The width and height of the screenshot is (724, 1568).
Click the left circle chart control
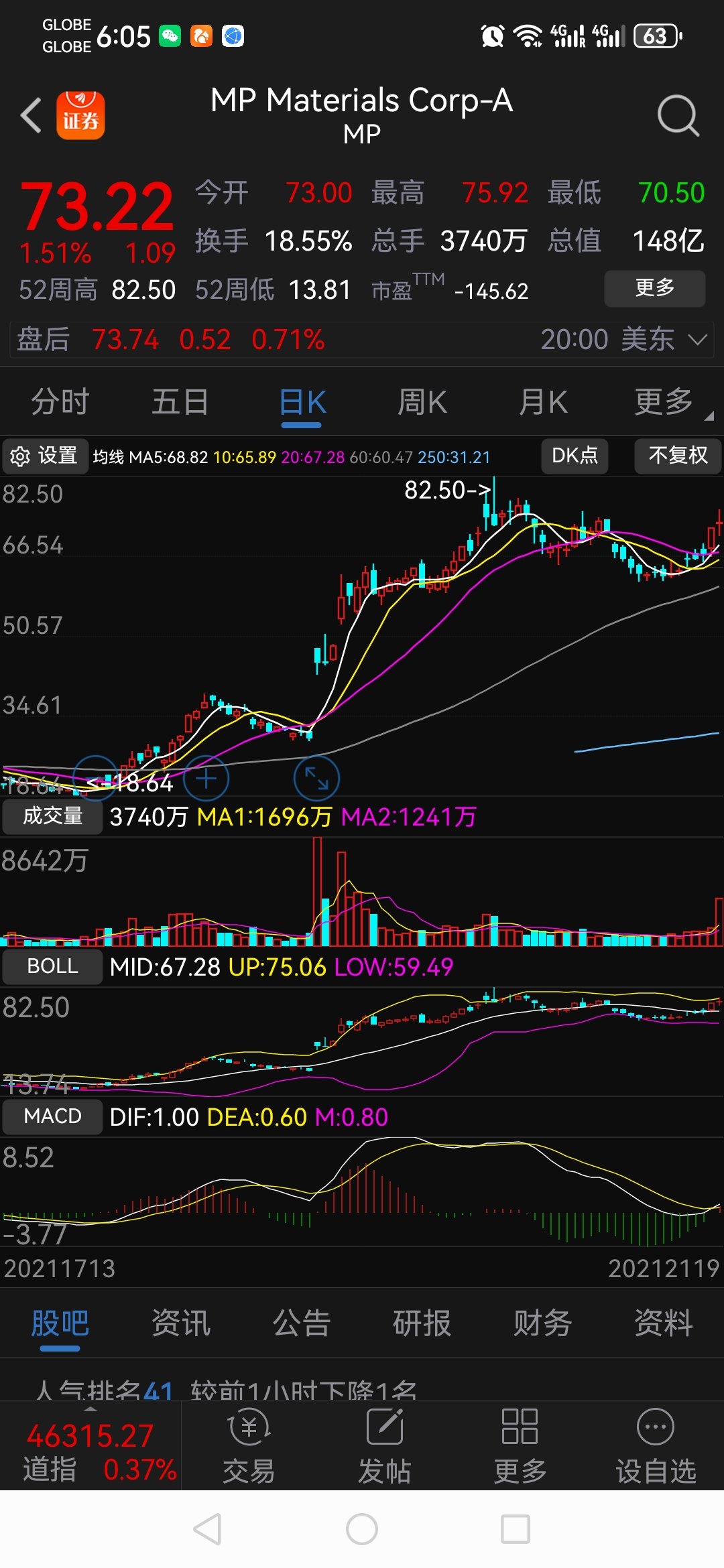pos(95,778)
